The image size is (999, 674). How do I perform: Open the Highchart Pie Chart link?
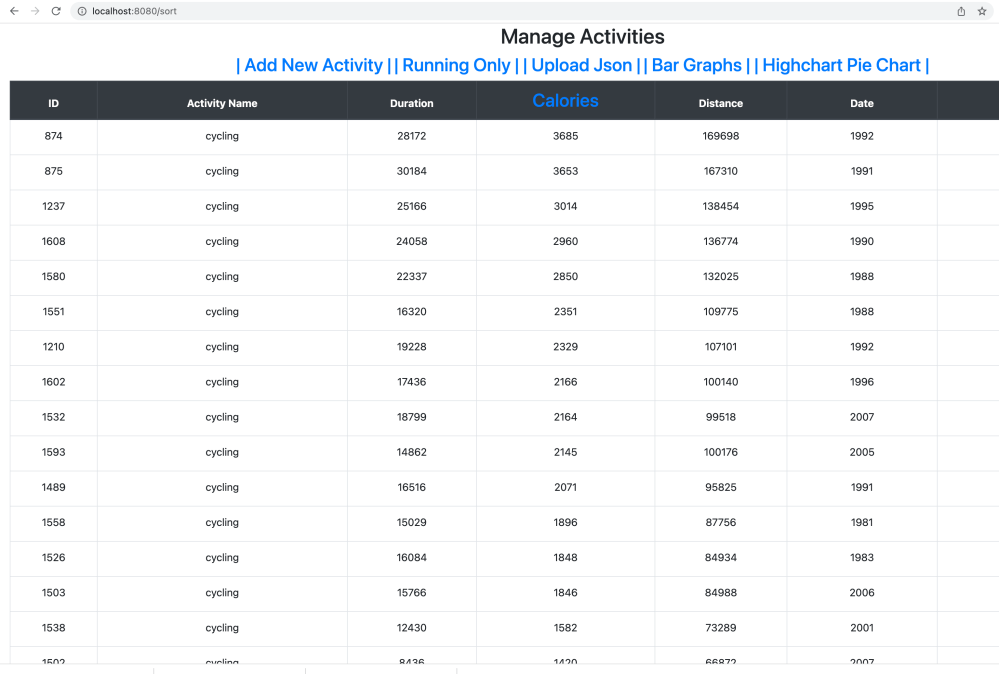[x=841, y=65]
